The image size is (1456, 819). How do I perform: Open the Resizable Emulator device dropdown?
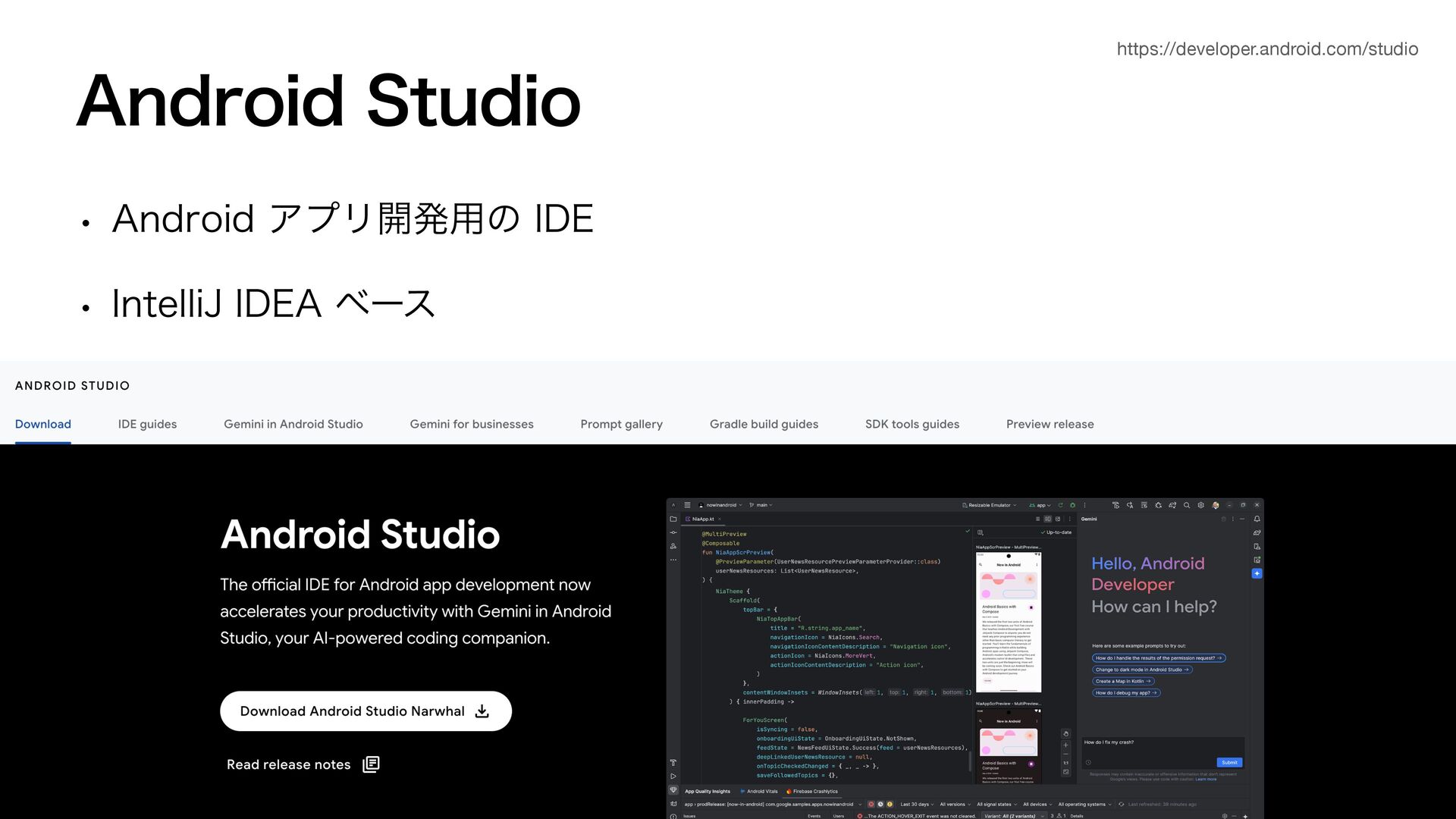click(x=990, y=505)
